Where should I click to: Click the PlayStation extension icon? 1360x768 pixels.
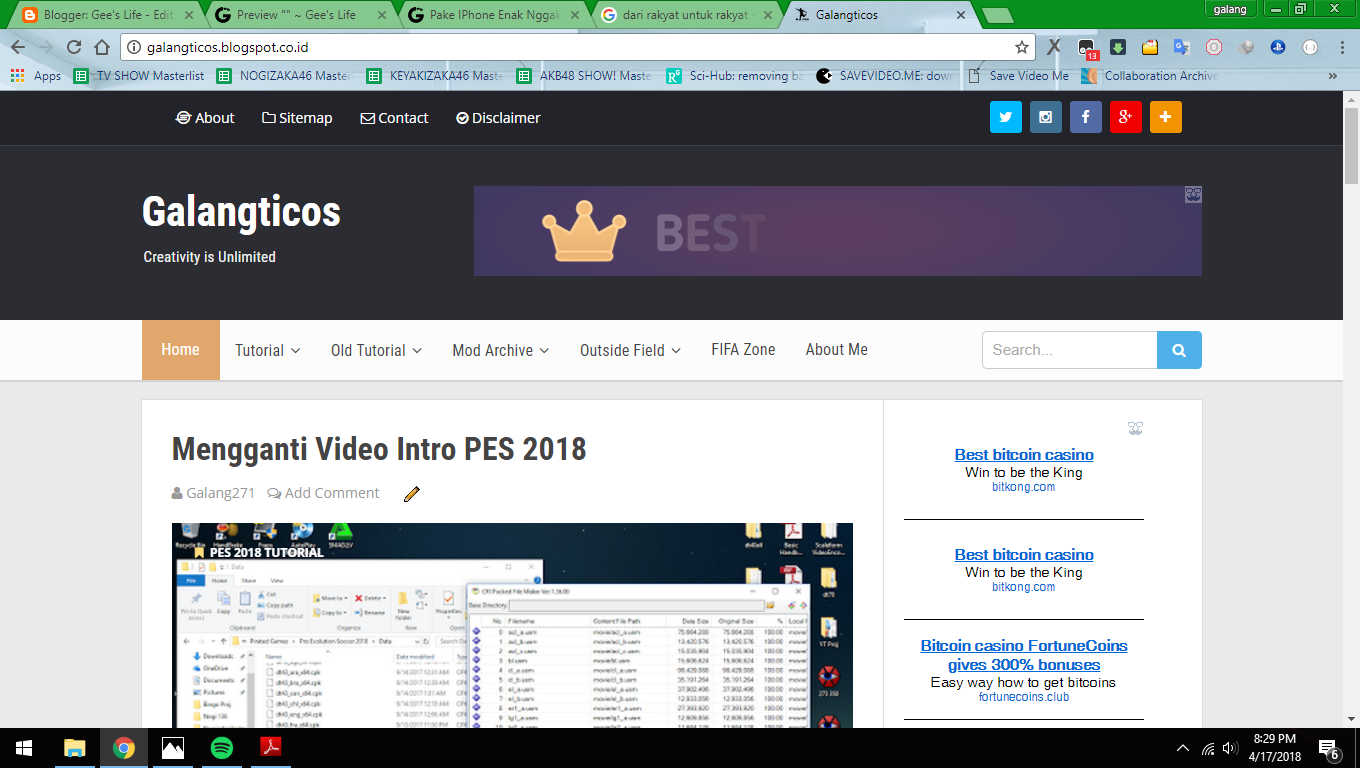(1278, 47)
